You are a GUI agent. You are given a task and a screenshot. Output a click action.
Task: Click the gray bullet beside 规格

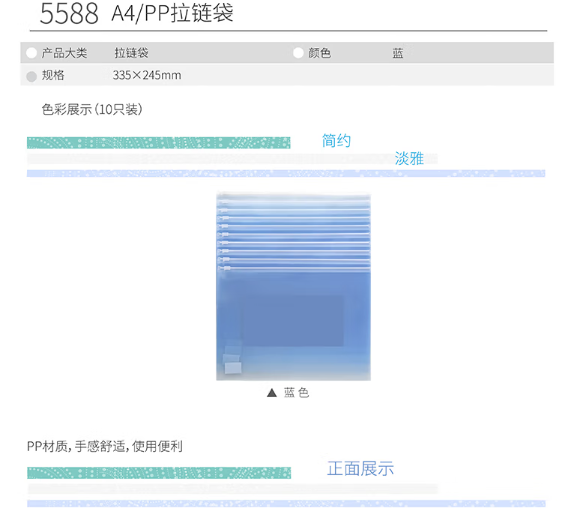[32, 76]
